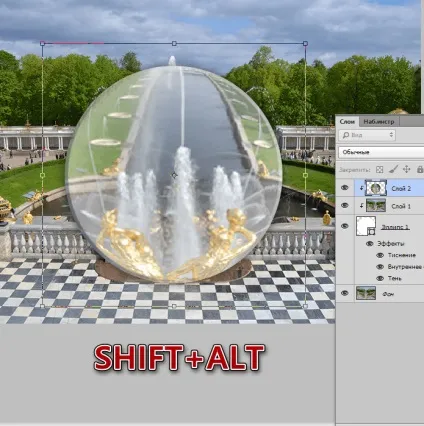The height and width of the screenshot is (426, 424).
Task: Select the Слой 2 layer thumbnail
Action: click(376, 188)
